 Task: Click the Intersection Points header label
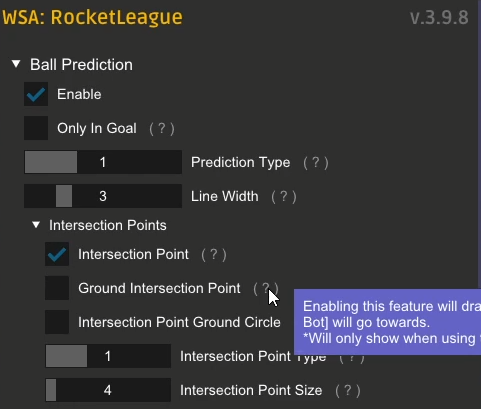[x=108, y=225]
